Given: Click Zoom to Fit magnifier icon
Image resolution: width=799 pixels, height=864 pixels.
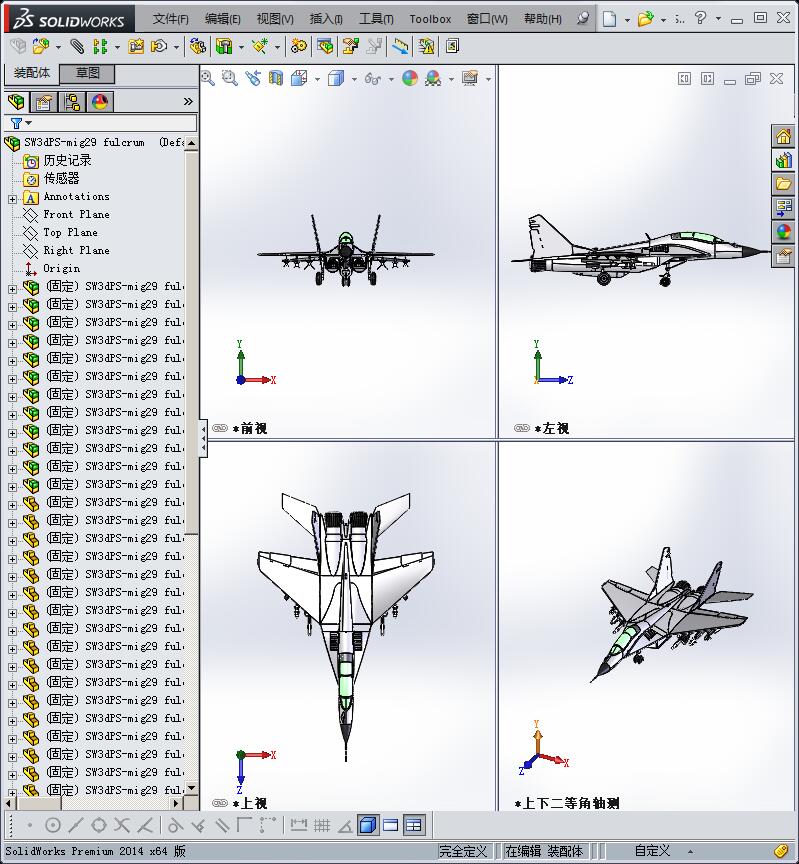Looking at the screenshot, I should pos(208,78).
